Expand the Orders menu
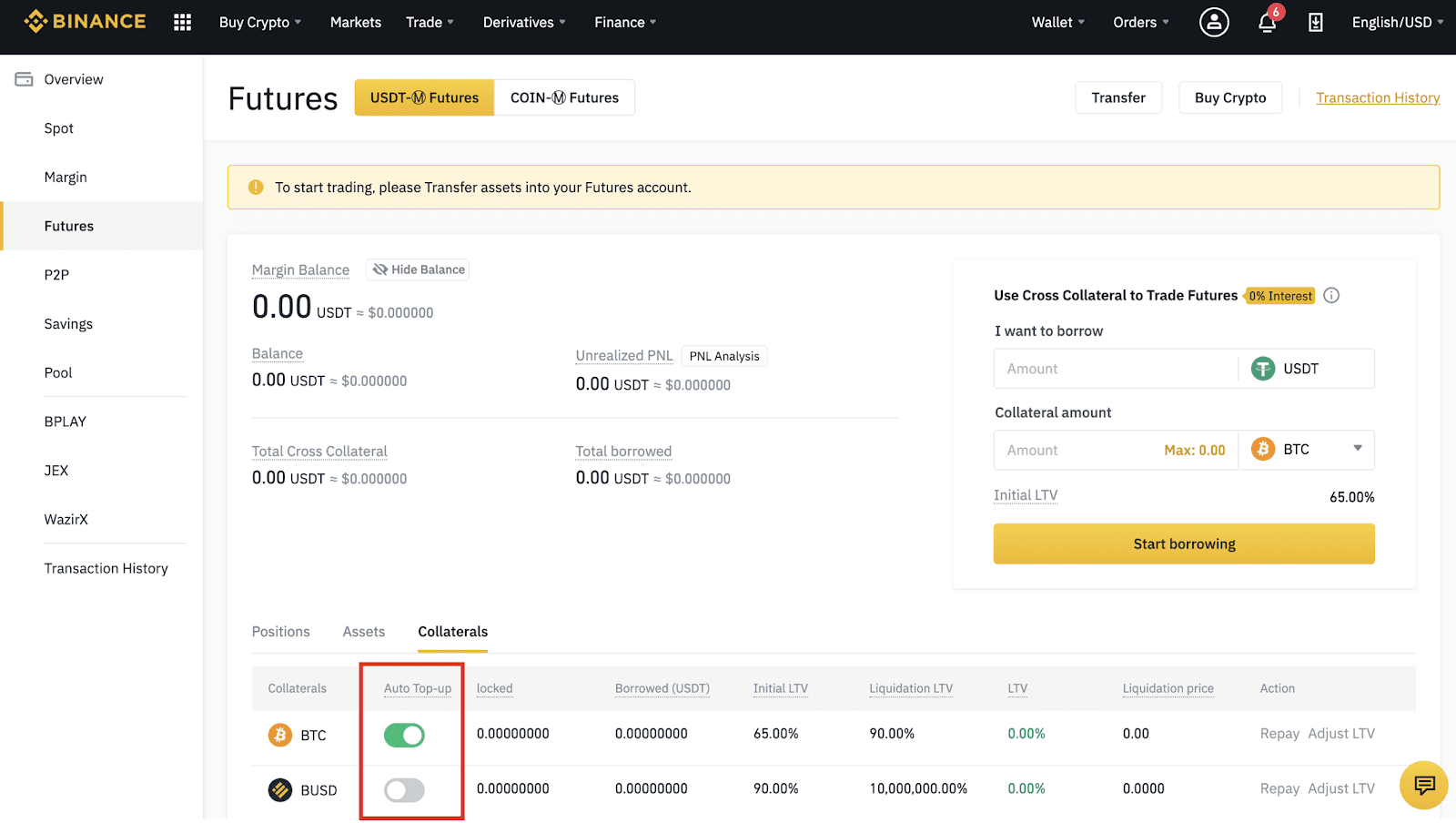Screen dimensions: 1456x823 pos(1141,22)
